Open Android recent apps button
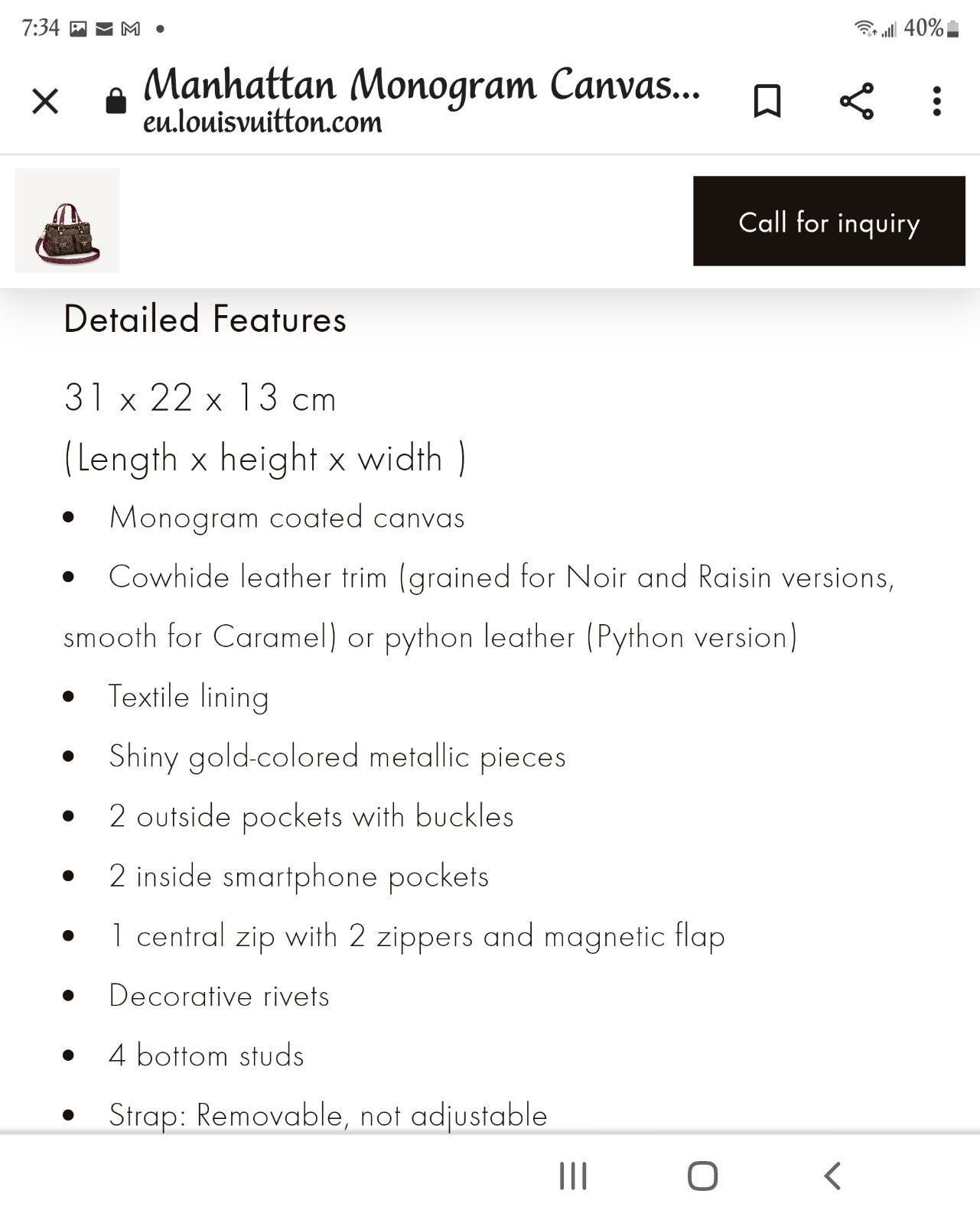 [573, 1176]
